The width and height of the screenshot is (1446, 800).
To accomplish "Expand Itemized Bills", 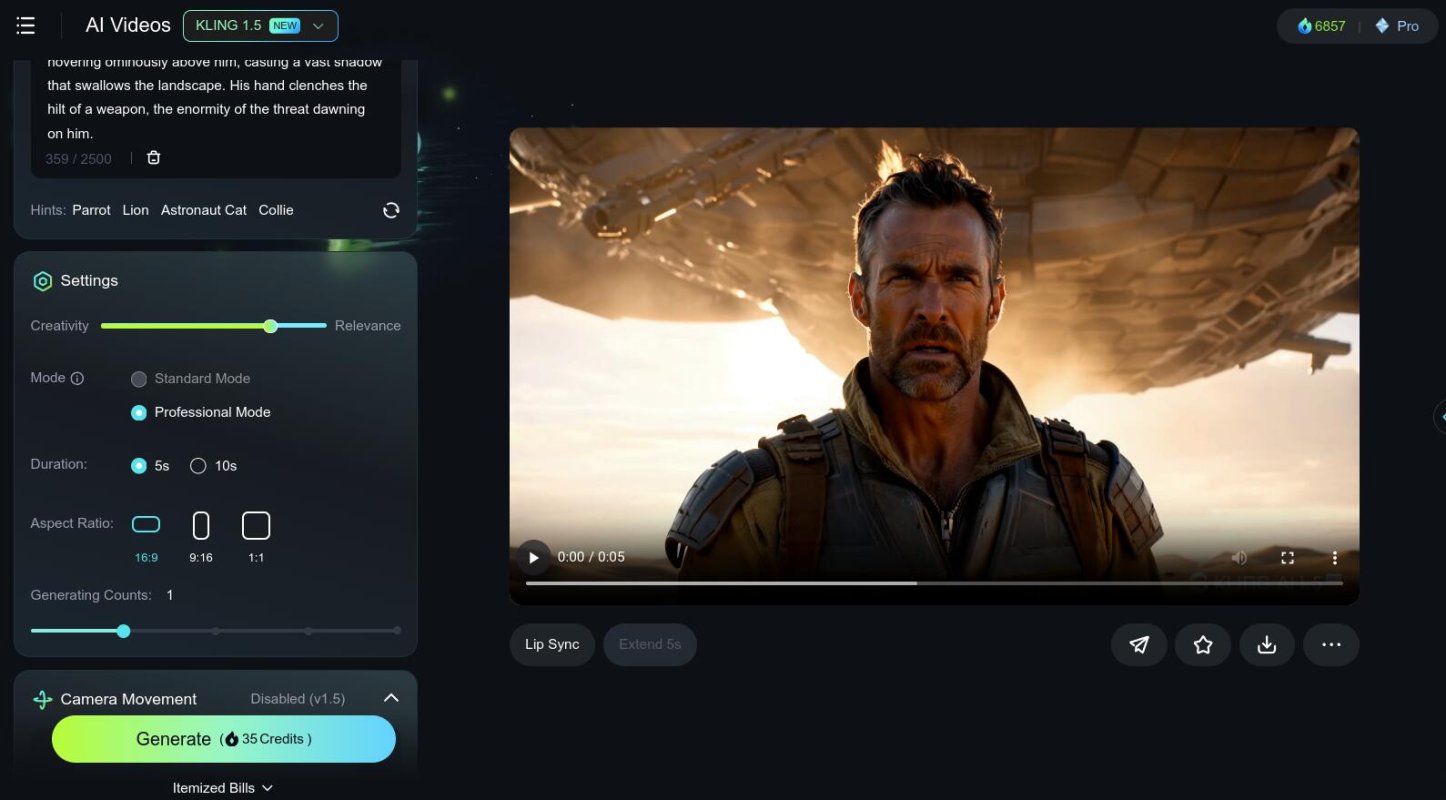I will 223,788.
